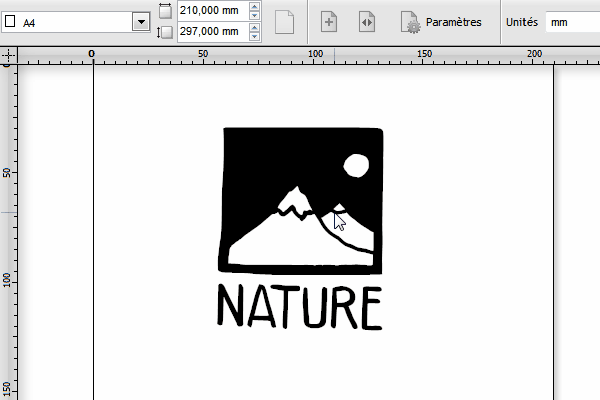Increase page width with up arrow
600x400 pixels.
[254, 6]
